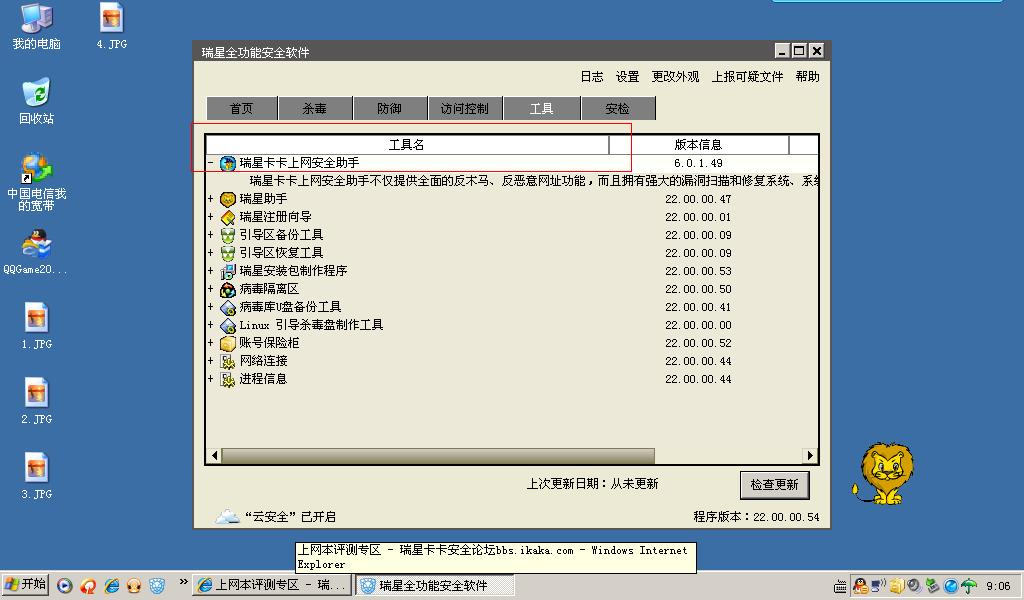Click the 瑞星安装包制作程序 icon
Viewport: 1024px width, 600px height.
coord(227,271)
